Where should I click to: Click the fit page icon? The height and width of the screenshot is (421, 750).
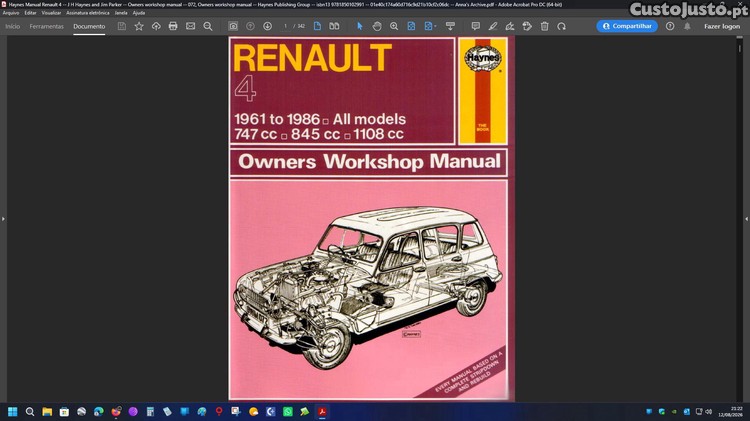(x=411, y=26)
